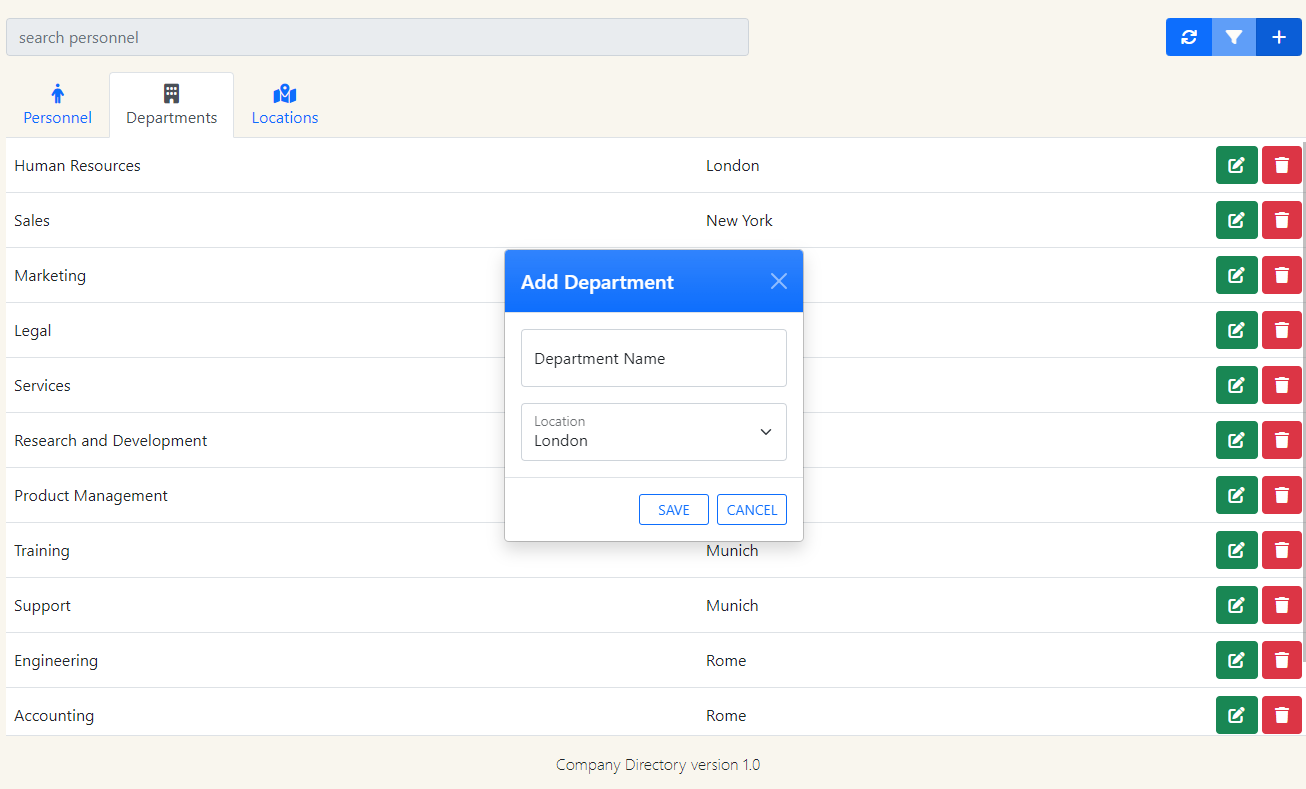Viewport: 1306px width, 789px height.
Task: Click the refresh icon button
Action: coord(1188,37)
